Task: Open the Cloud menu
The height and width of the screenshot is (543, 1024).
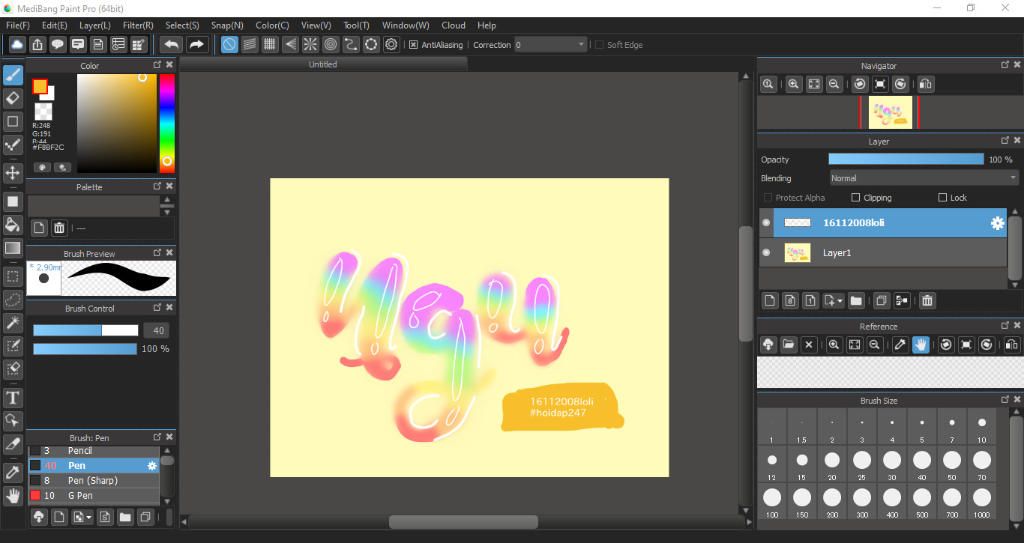Action: click(x=453, y=25)
